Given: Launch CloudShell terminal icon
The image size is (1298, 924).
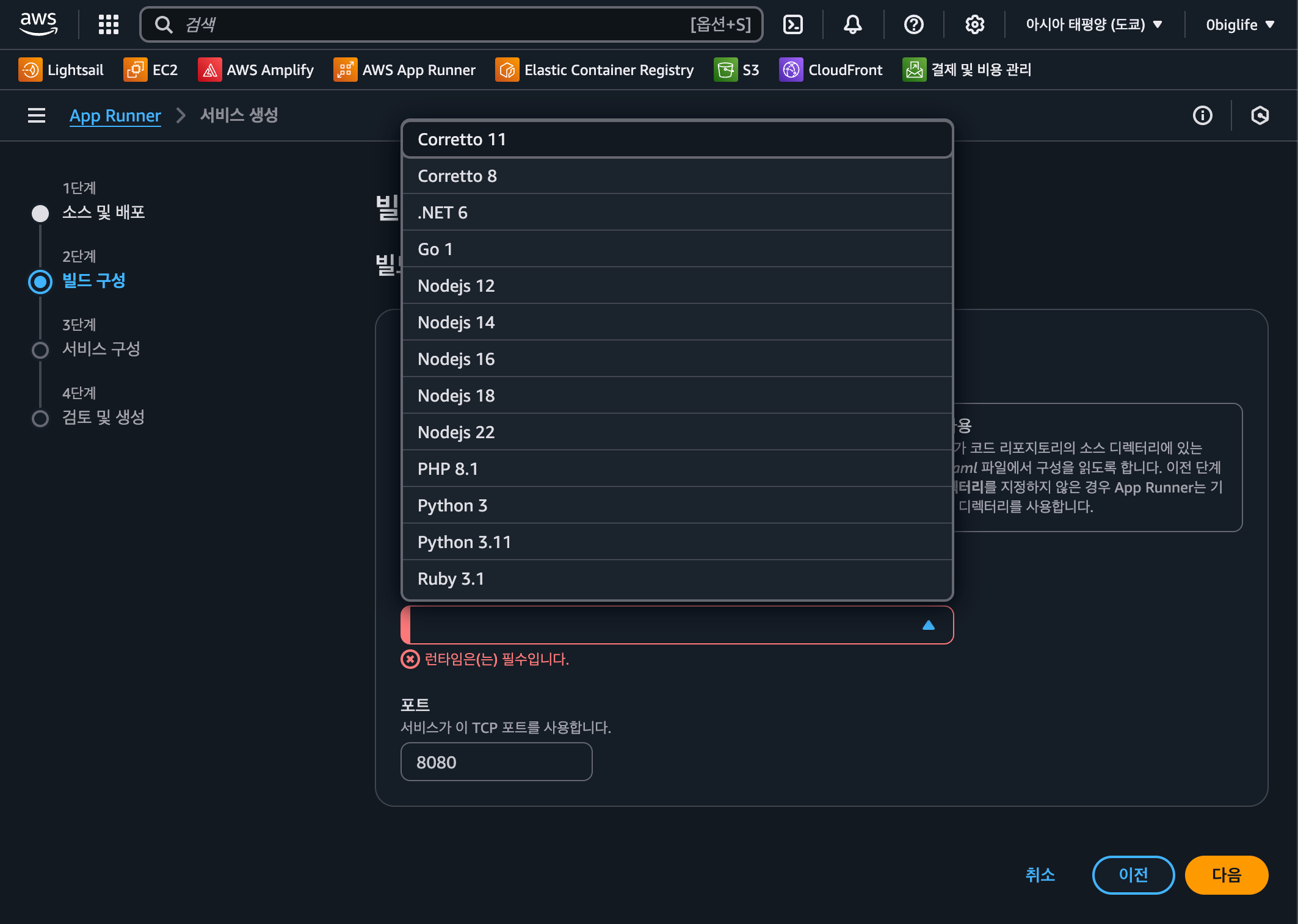Looking at the screenshot, I should coord(793,24).
